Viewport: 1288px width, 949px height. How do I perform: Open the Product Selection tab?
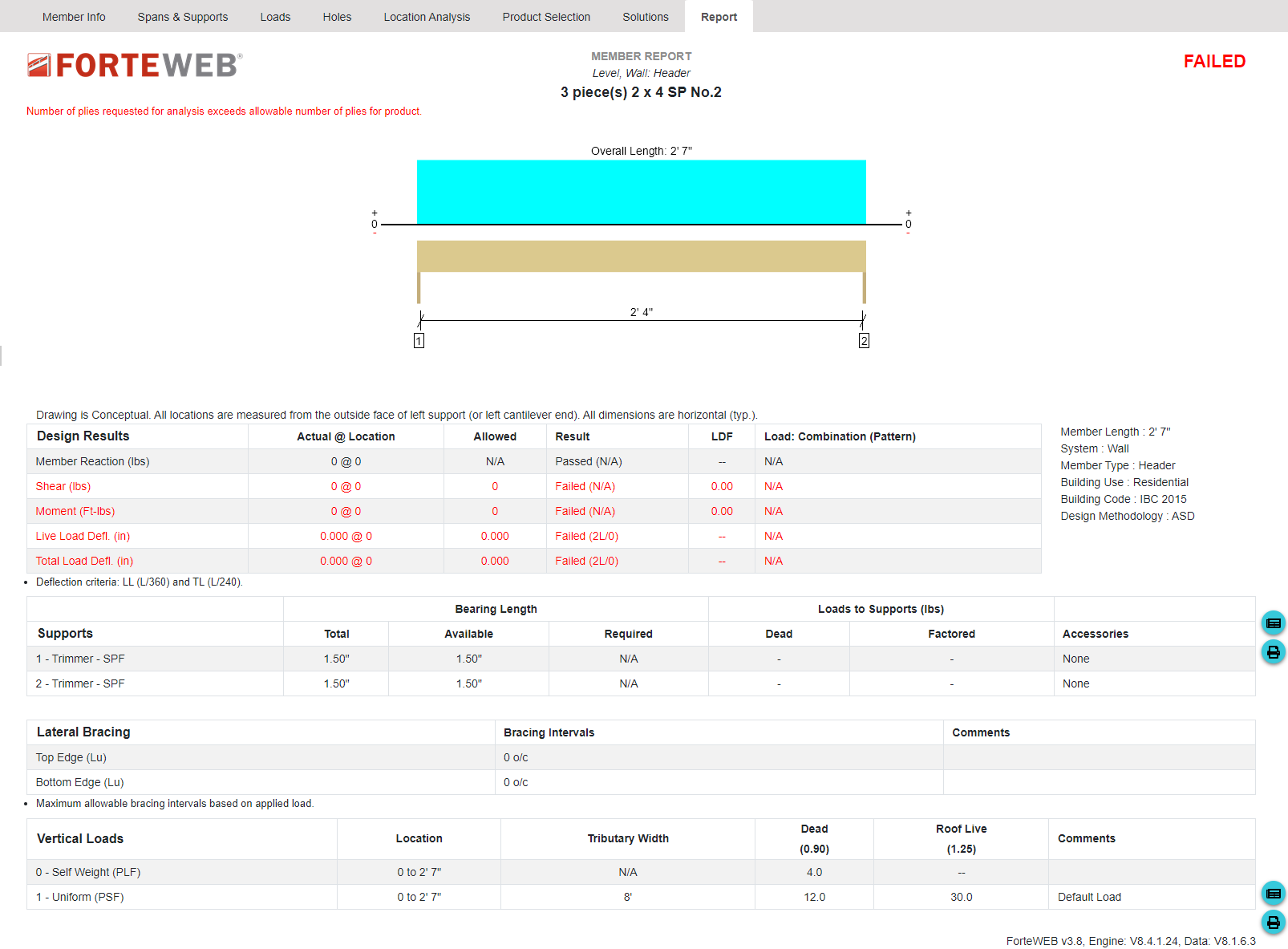point(546,17)
